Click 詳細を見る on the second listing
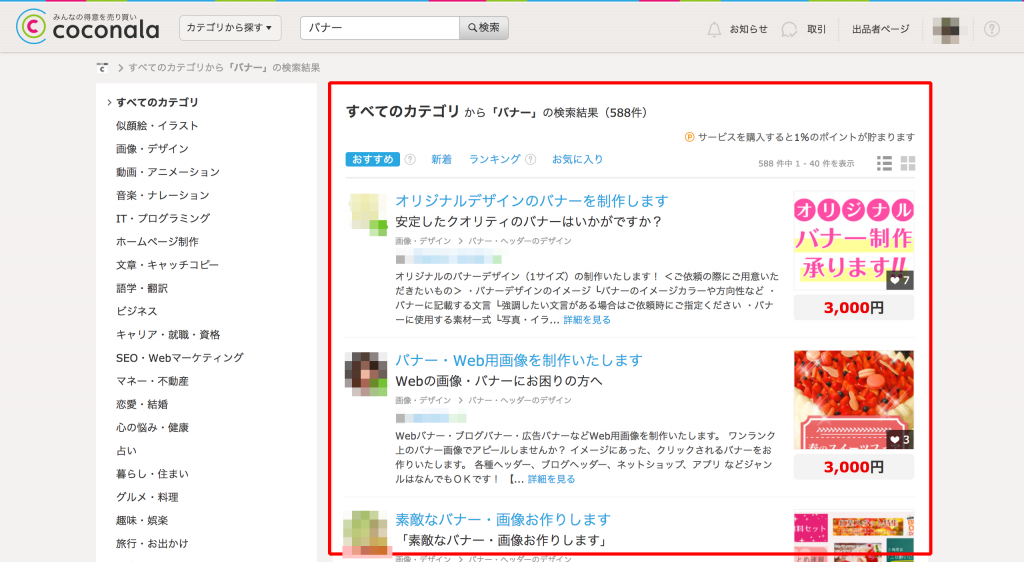The height and width of the screenshot is (562, 1024). (x=551, y=479)
